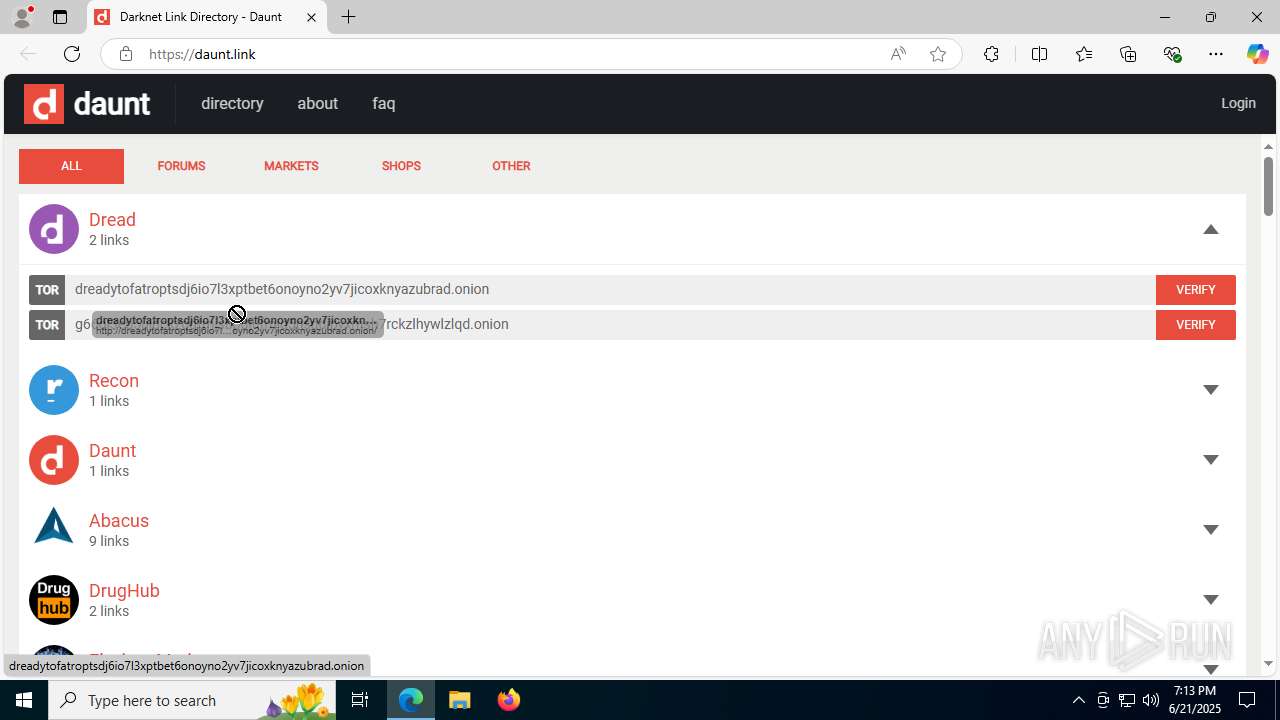Viewport: 1280px width, 720px height.
Task: Open Task View on taskbar
Action: [x=361, y=700]
